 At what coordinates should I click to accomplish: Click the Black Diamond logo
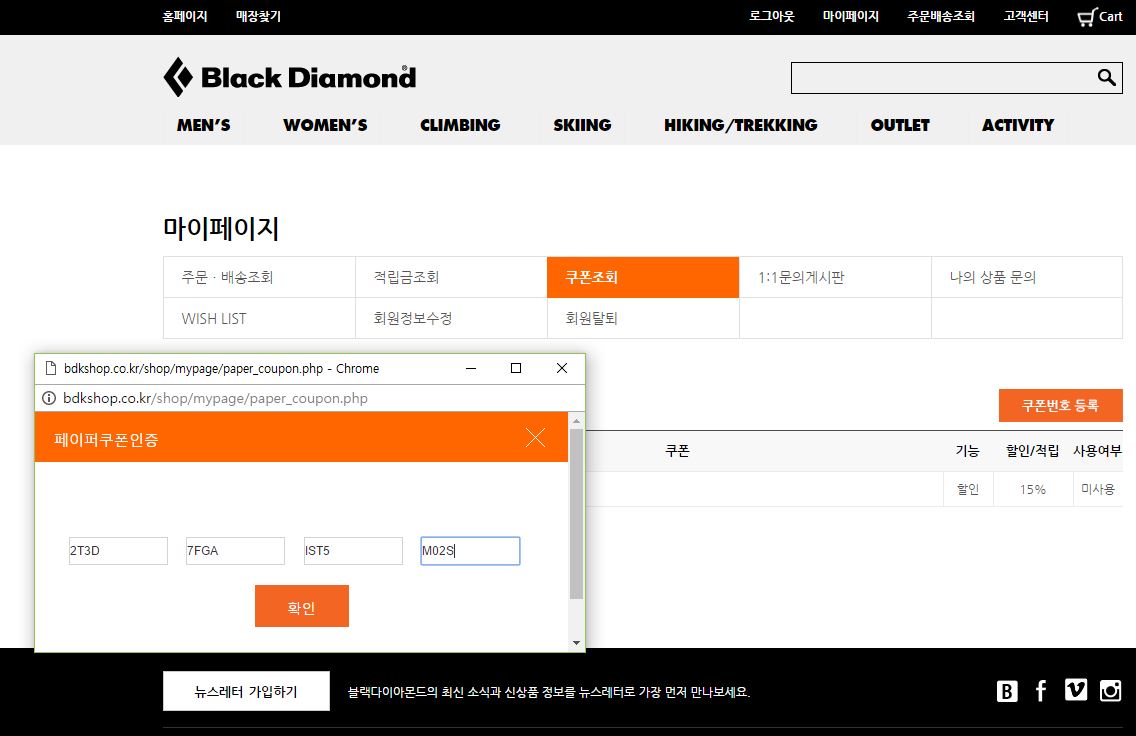tap(289, 77)
